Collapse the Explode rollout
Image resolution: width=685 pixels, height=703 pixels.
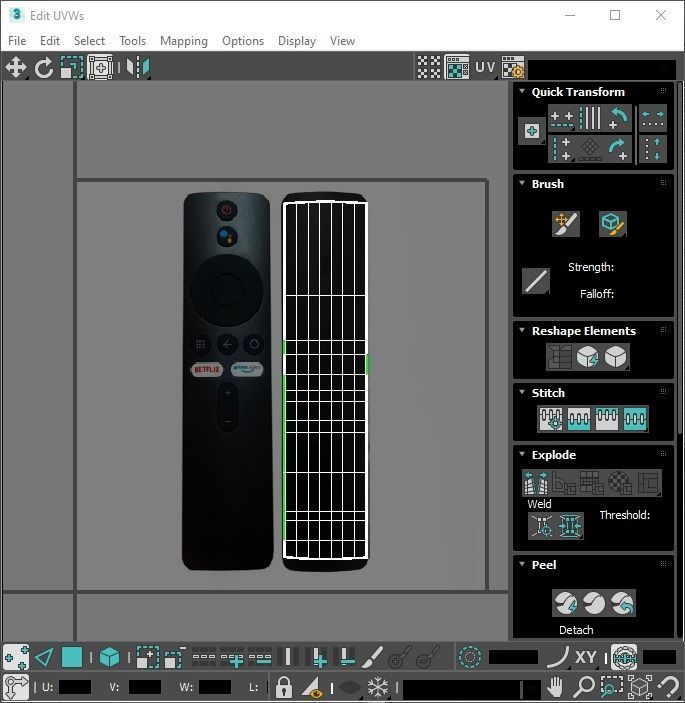click(522, 454)
